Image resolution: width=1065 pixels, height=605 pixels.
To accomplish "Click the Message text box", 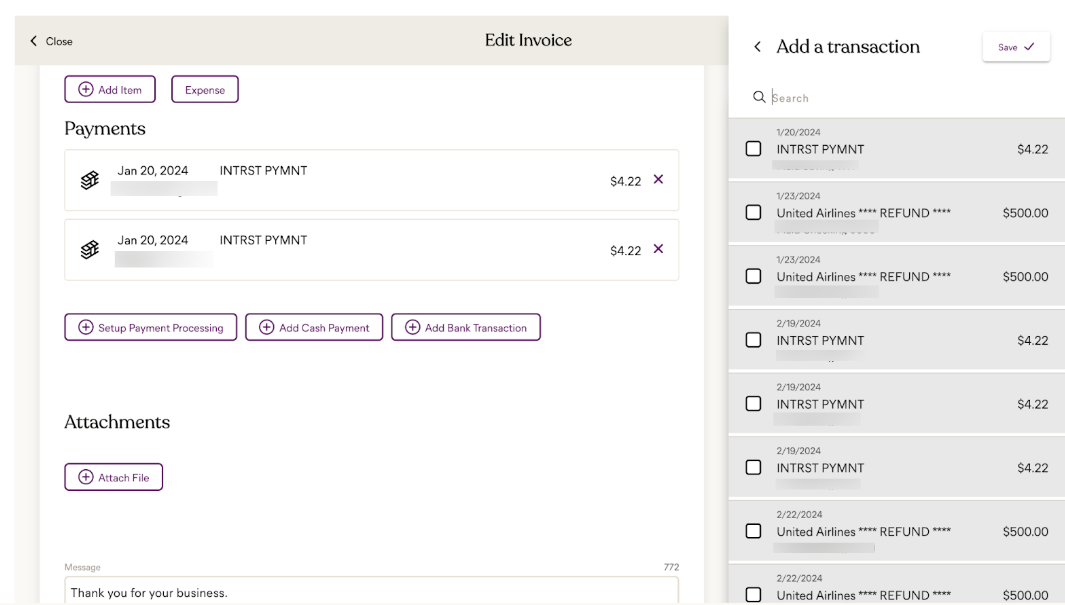I will 371,591.
